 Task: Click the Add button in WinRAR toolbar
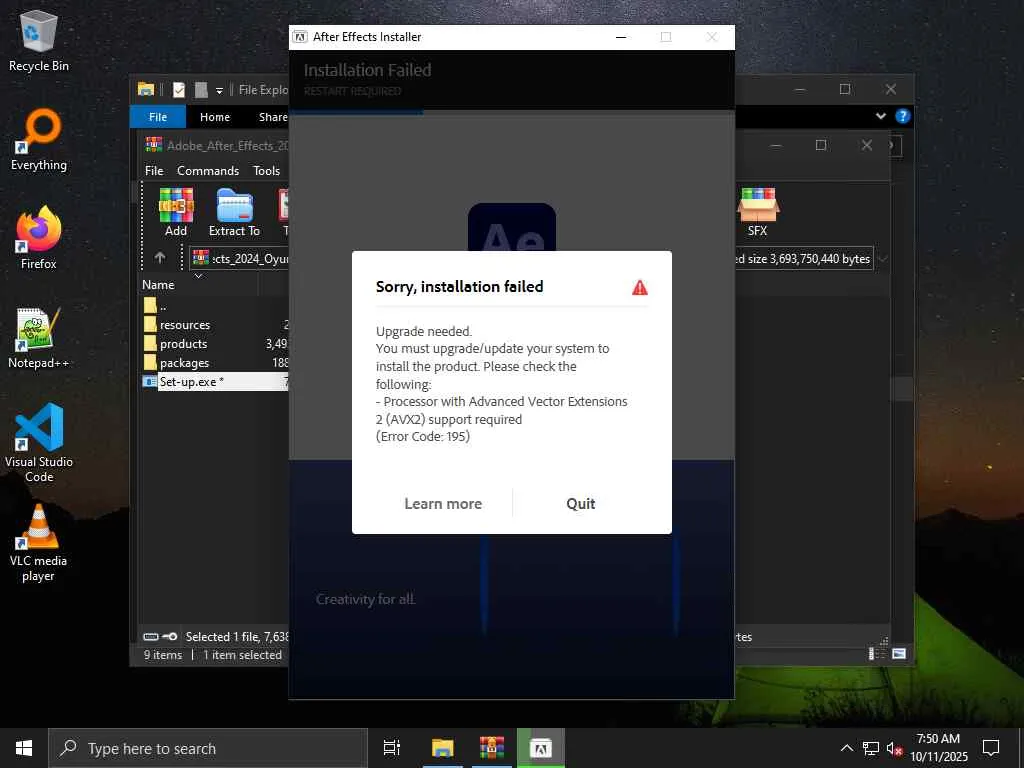[176, 212]
